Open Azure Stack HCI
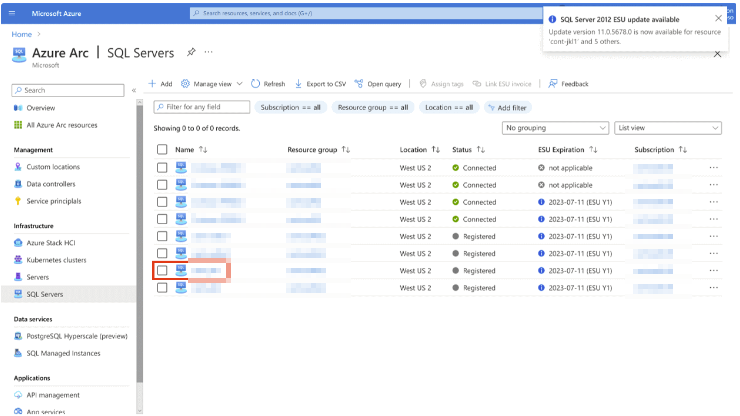The height and width of the screenshot is (416, 740). pyautogui.click(x=50, y=243)
